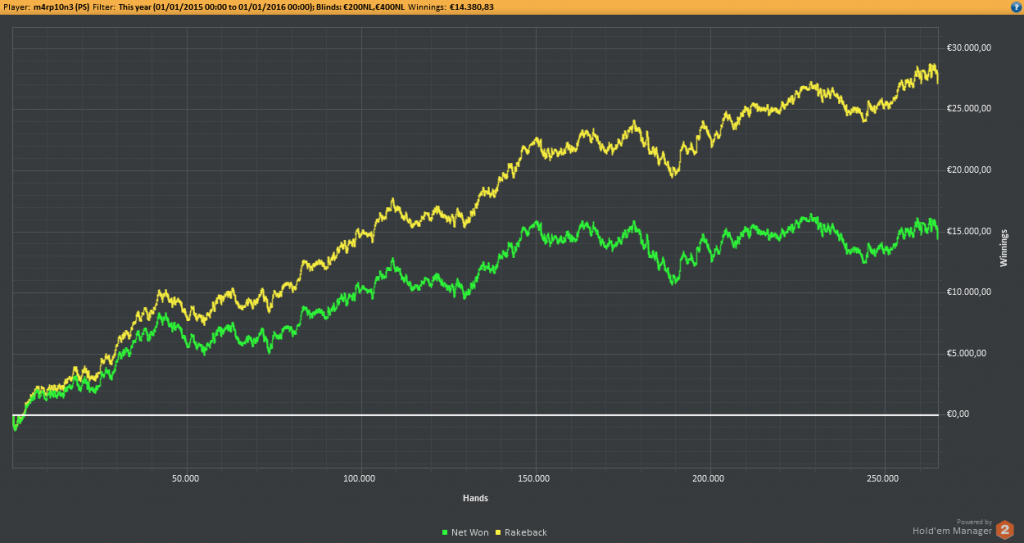Viewport: 1024px width, 543px height.
Task: Select the player name m4rp10n3 (PS)
Action: [61, 7]
